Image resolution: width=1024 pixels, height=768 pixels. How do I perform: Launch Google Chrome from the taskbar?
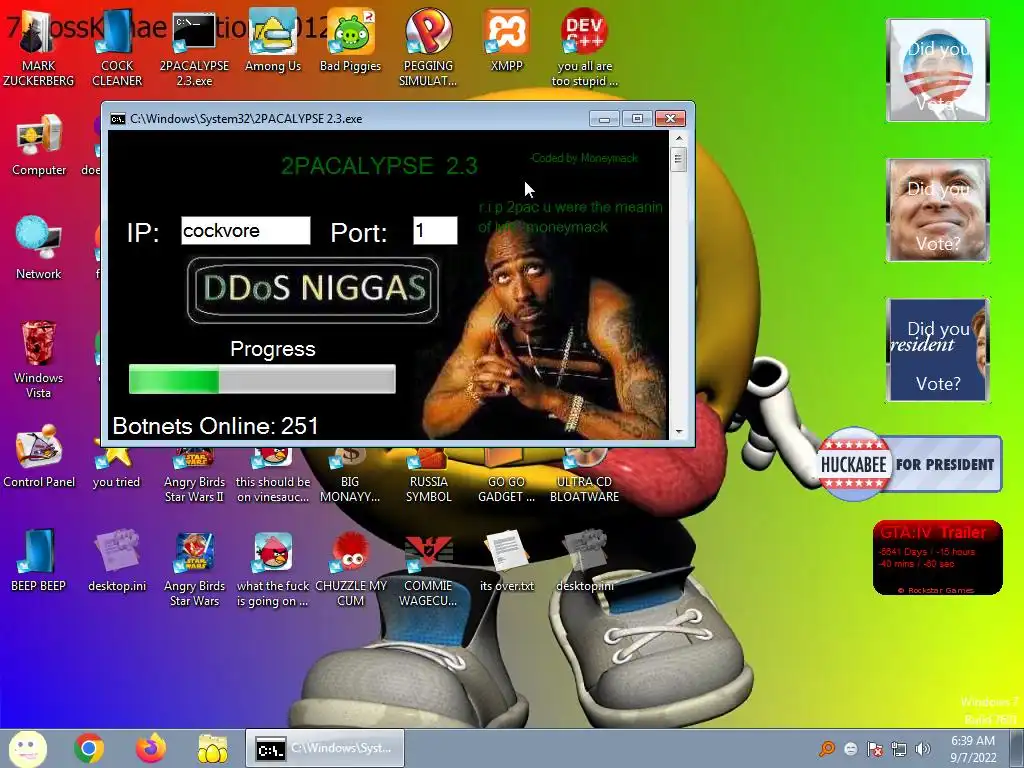89,748
